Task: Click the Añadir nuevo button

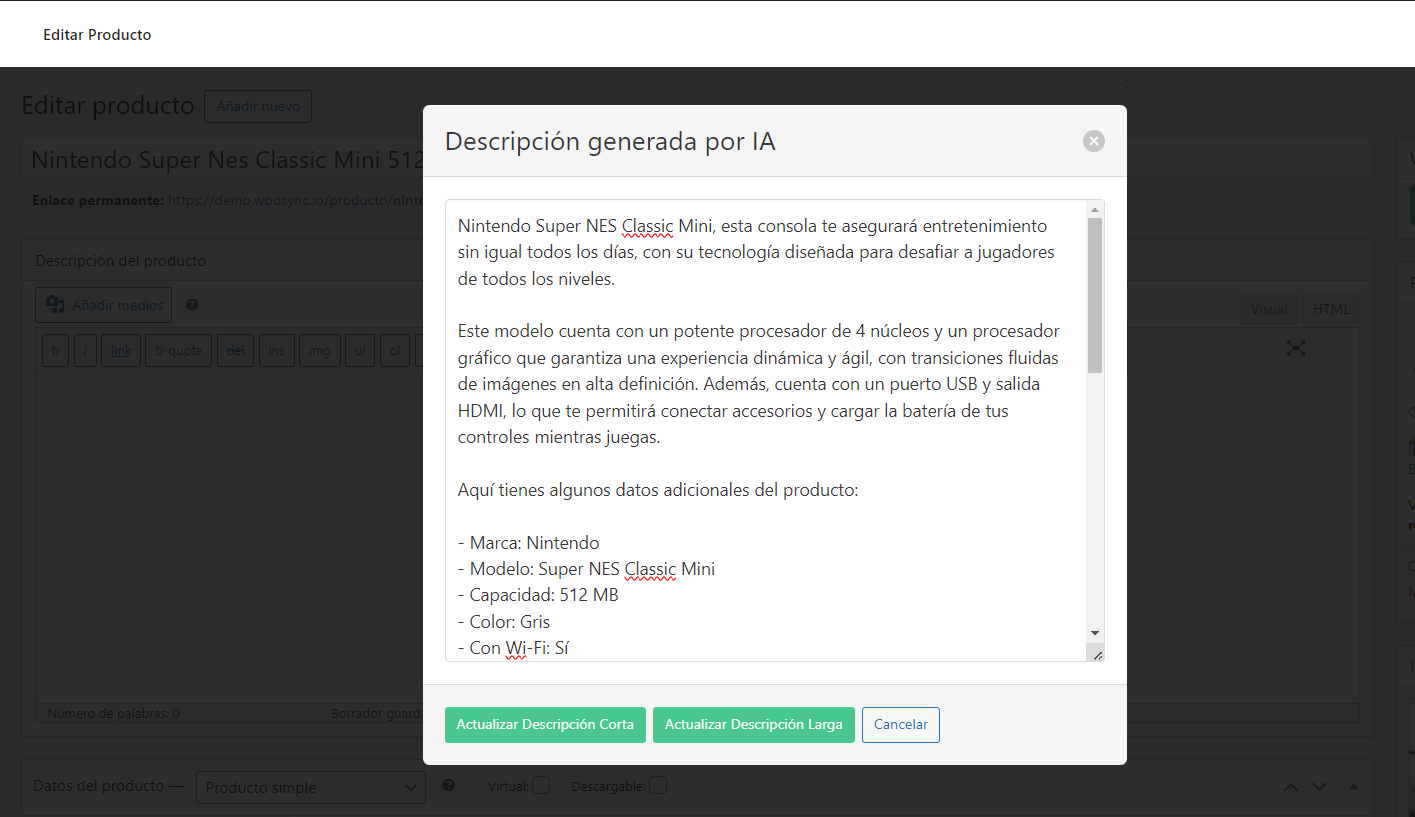Action: coord(258,106)
